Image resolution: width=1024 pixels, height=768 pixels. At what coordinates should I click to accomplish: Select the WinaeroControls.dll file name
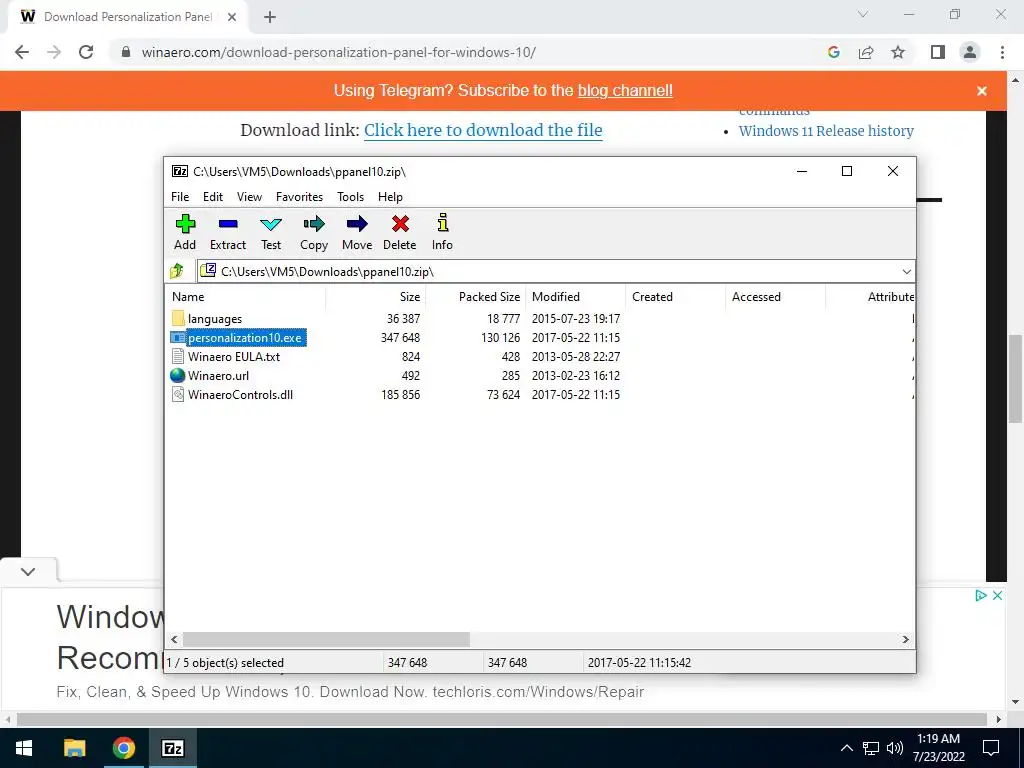[x=240, y=394]
